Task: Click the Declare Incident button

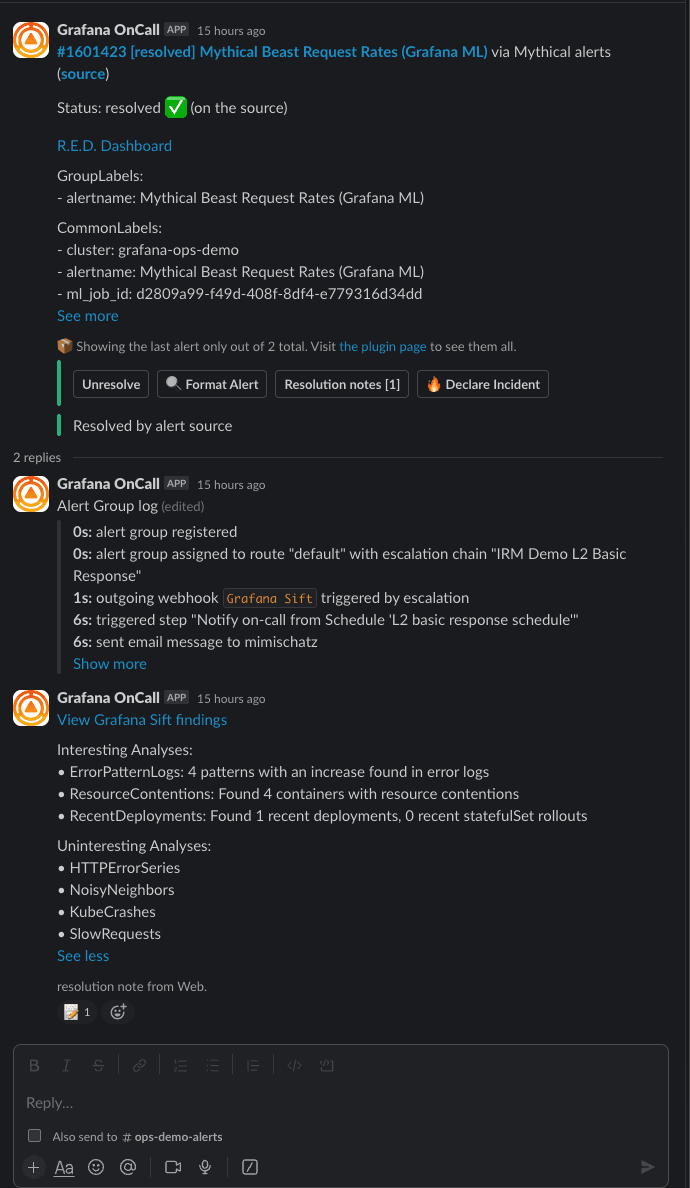Action: tap(482, 383)
